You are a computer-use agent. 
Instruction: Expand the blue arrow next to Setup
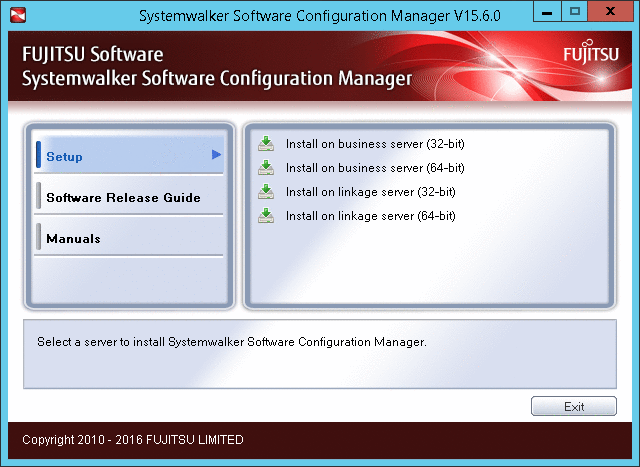216,155
